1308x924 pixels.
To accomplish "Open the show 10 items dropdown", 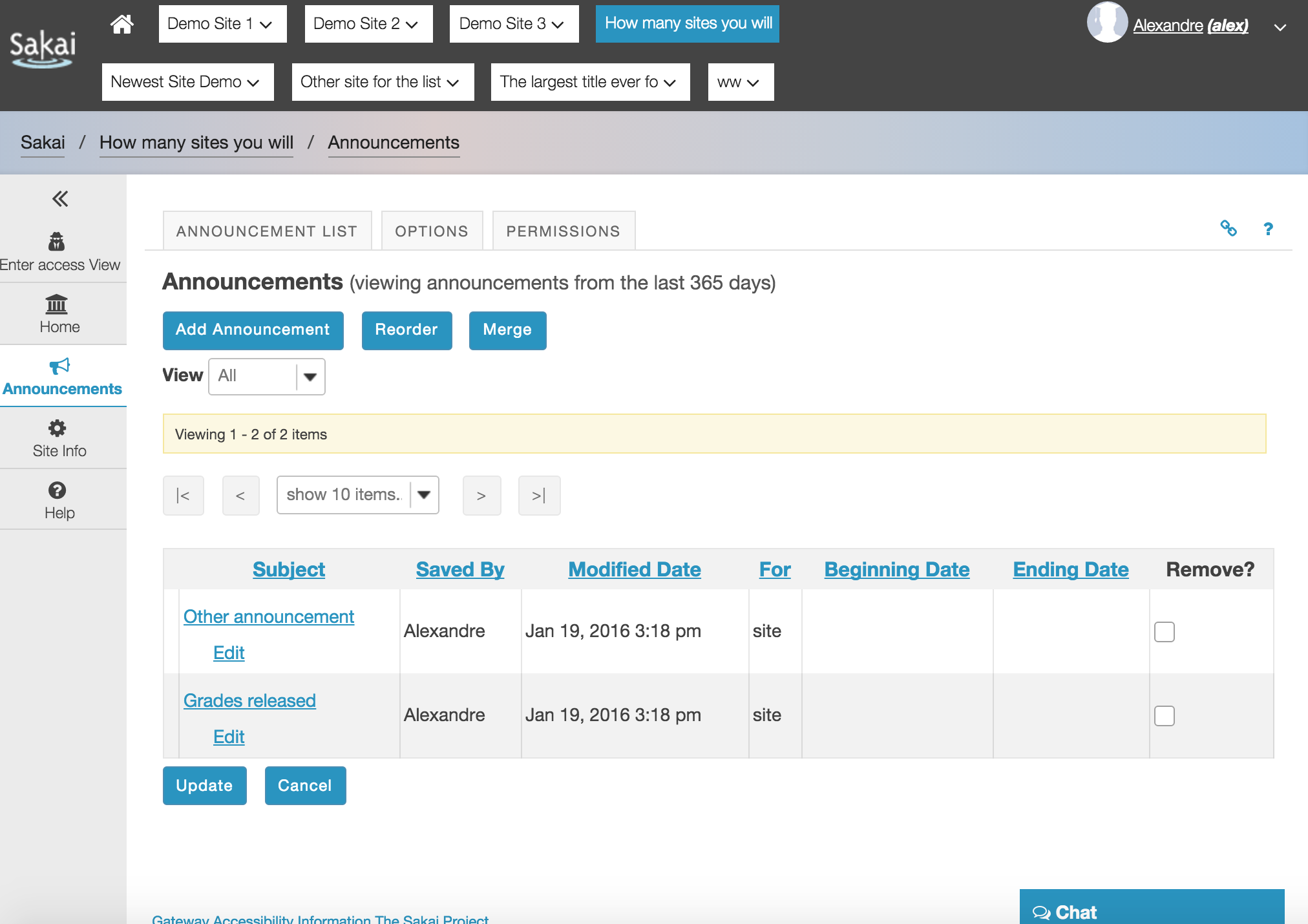I will coord(357,495).
